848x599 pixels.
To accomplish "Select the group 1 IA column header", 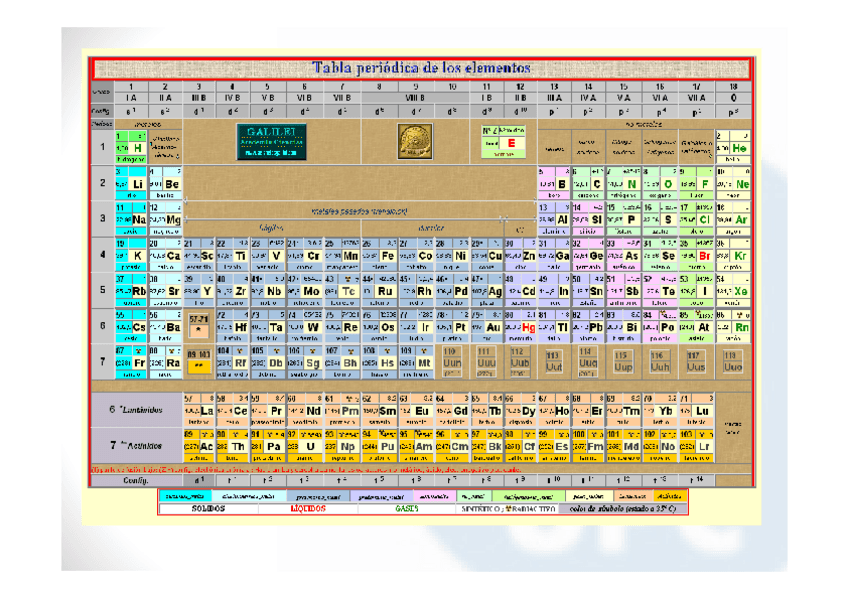I will (130, 93).
